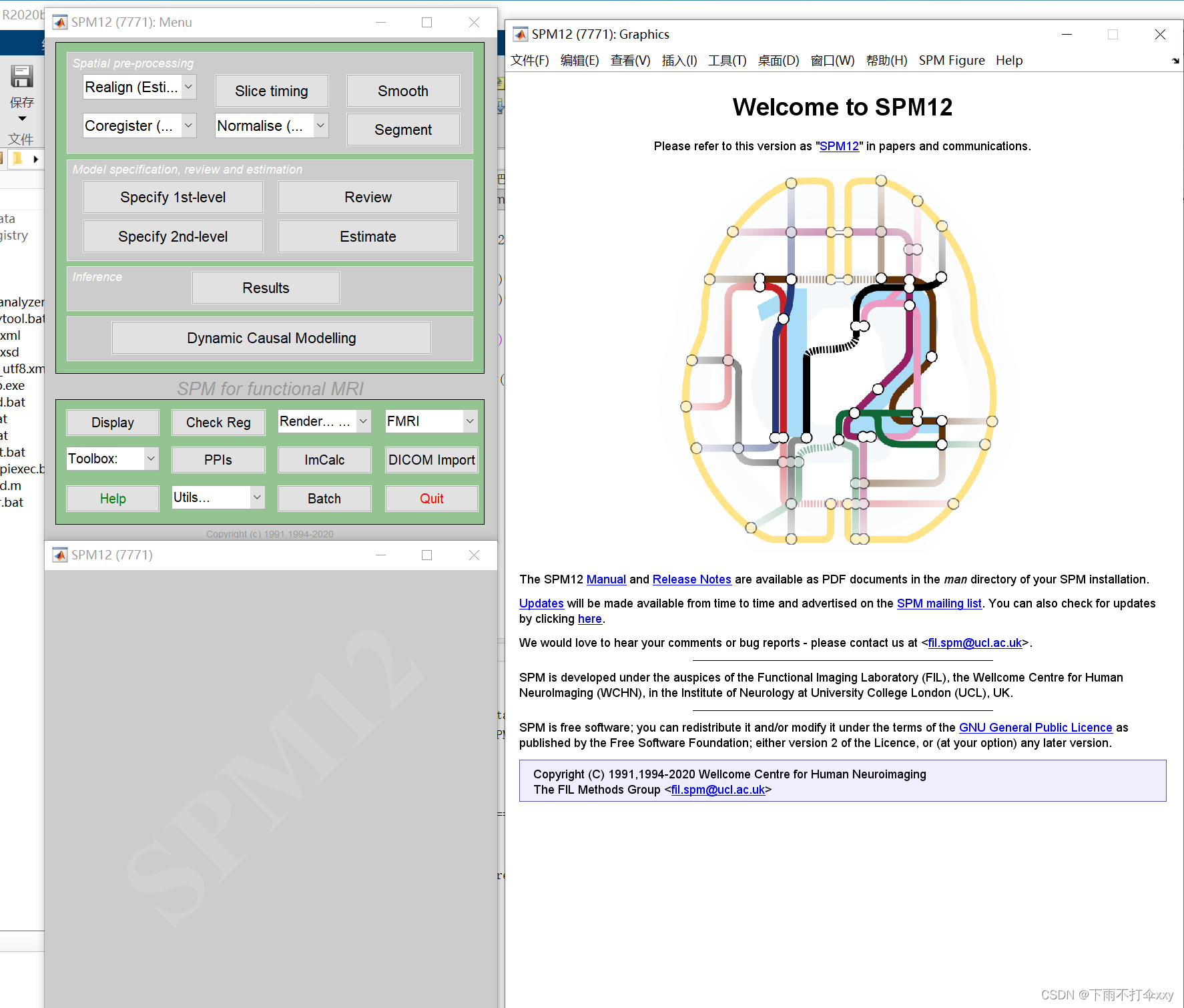
Task: Click the path arrow next to folder icon
Action: click(35, 159)
